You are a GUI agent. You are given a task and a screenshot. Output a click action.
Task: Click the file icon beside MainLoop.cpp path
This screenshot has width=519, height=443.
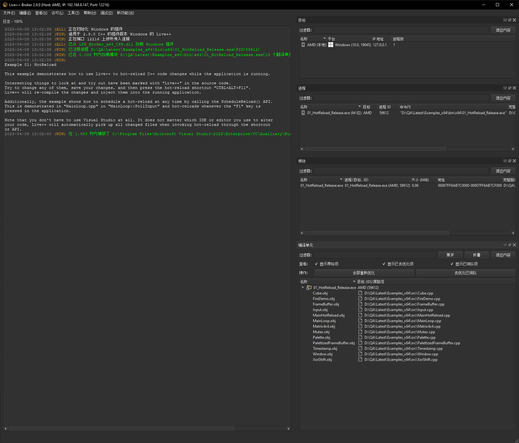pyautogui.click(x=360, y=321)
